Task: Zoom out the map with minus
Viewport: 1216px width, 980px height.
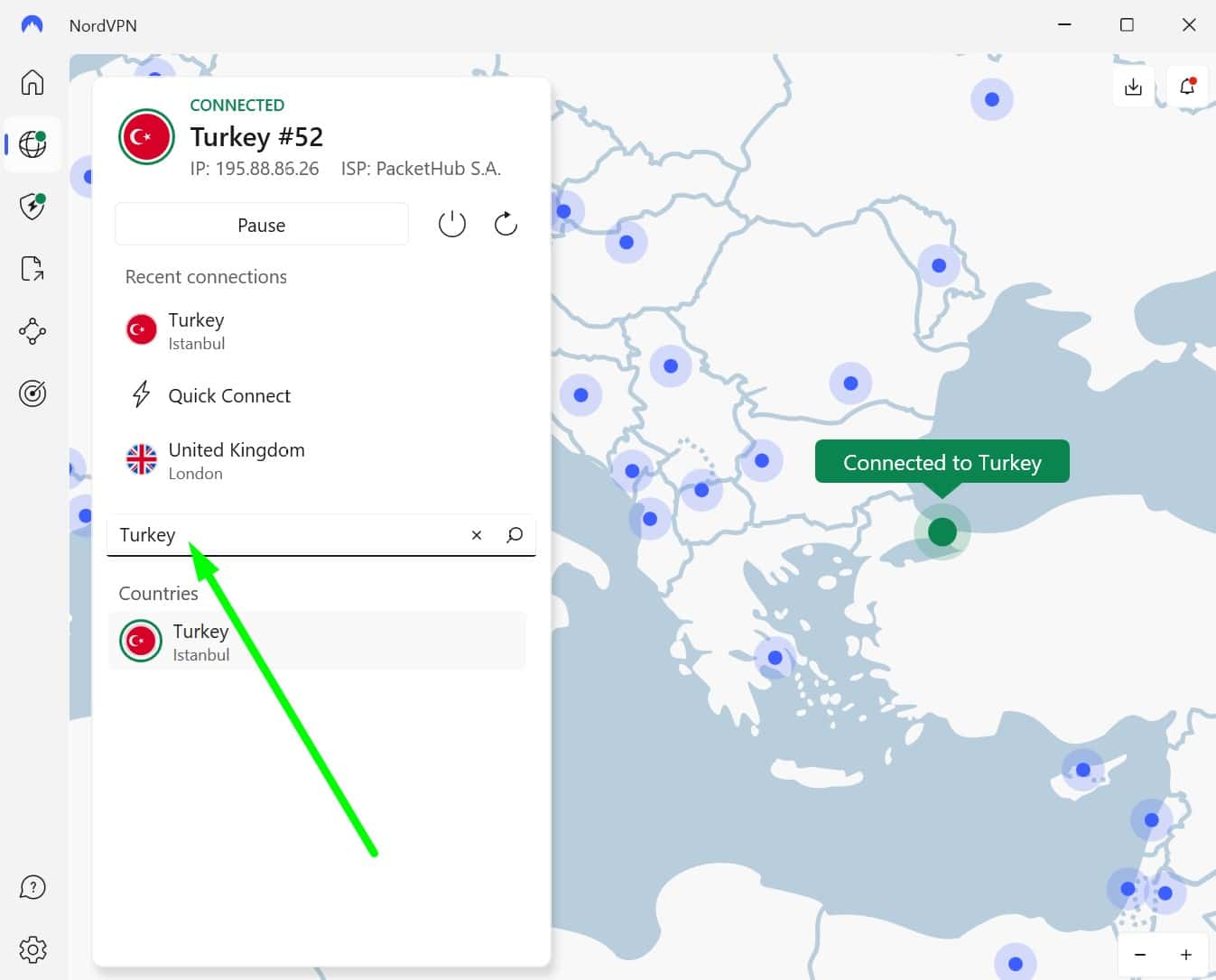Action: point(1140,955)
